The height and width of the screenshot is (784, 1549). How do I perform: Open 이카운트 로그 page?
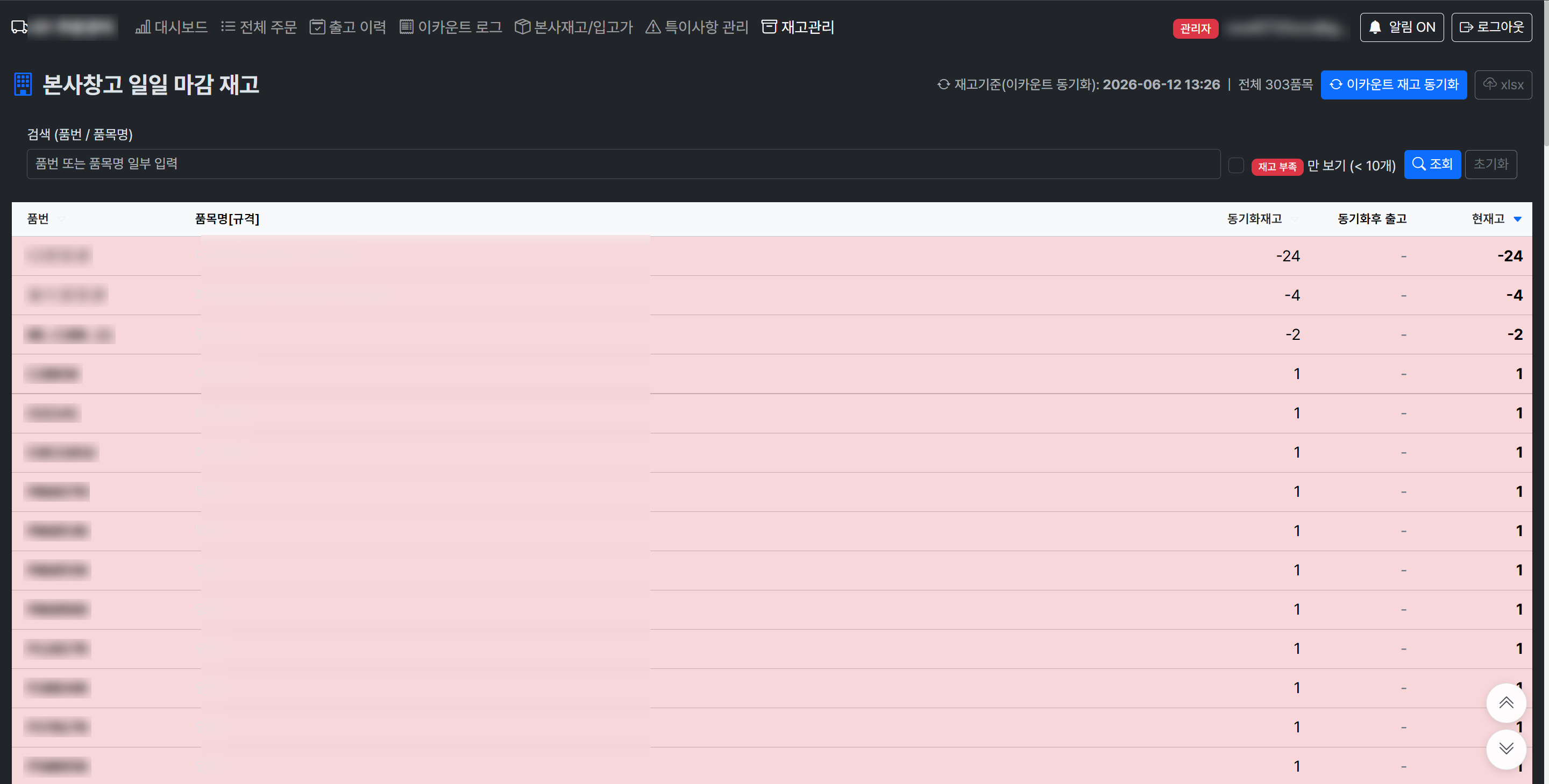click(x=450, y=27)
